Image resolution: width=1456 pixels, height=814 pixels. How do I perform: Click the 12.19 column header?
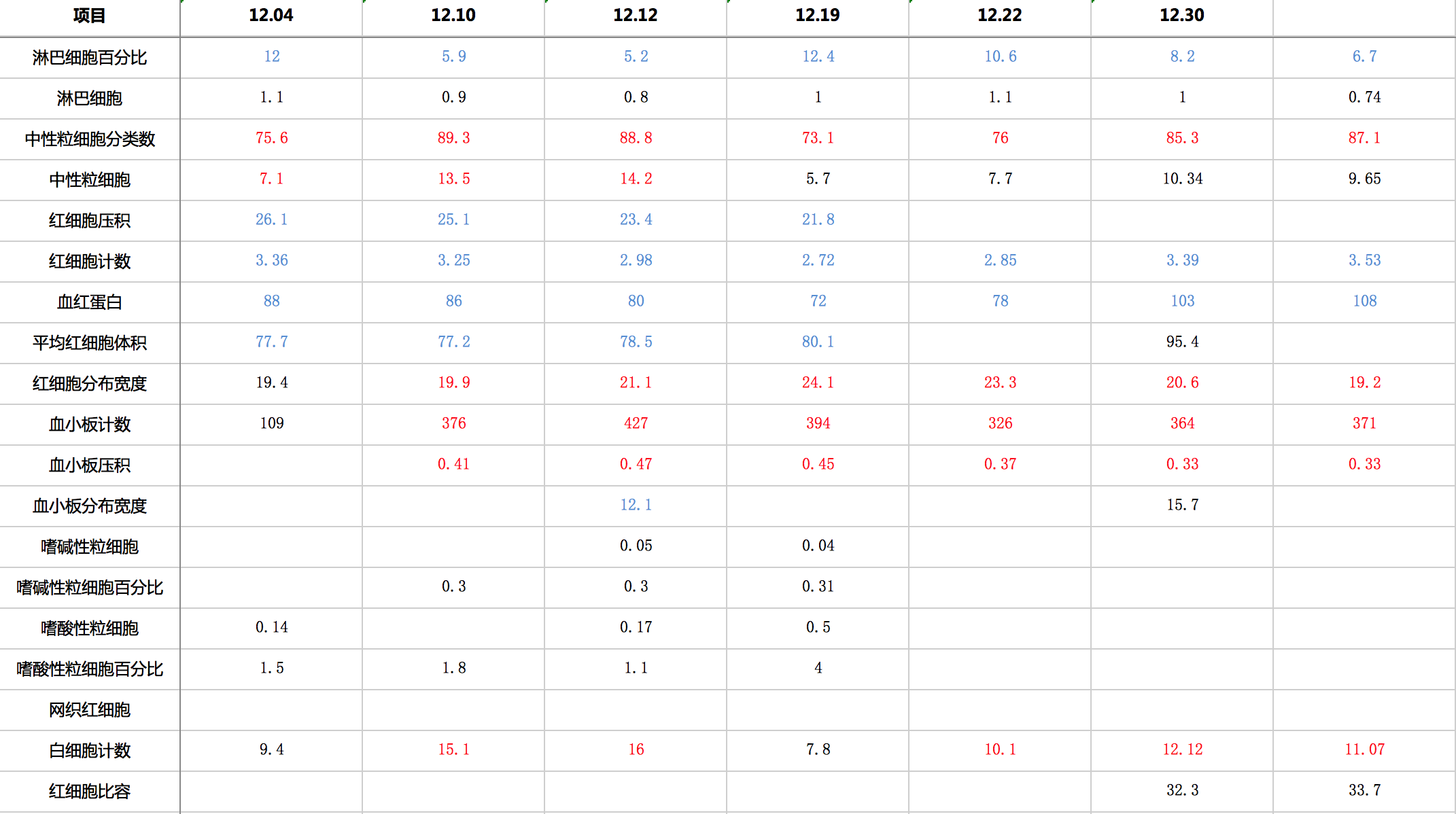pos(818,16)
